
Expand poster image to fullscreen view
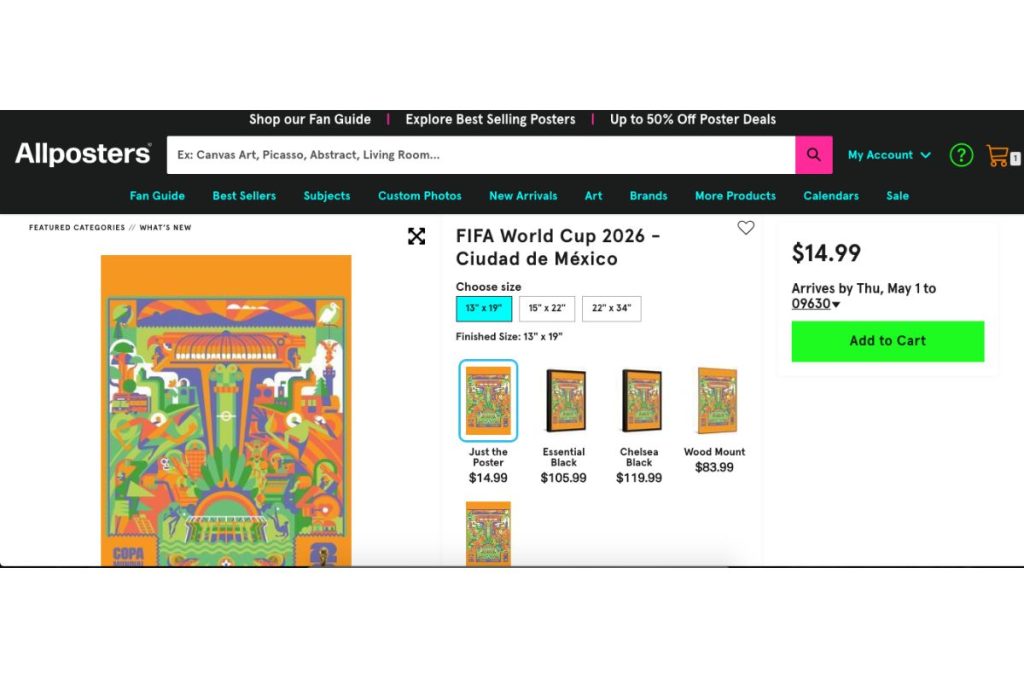click(416, 236)
